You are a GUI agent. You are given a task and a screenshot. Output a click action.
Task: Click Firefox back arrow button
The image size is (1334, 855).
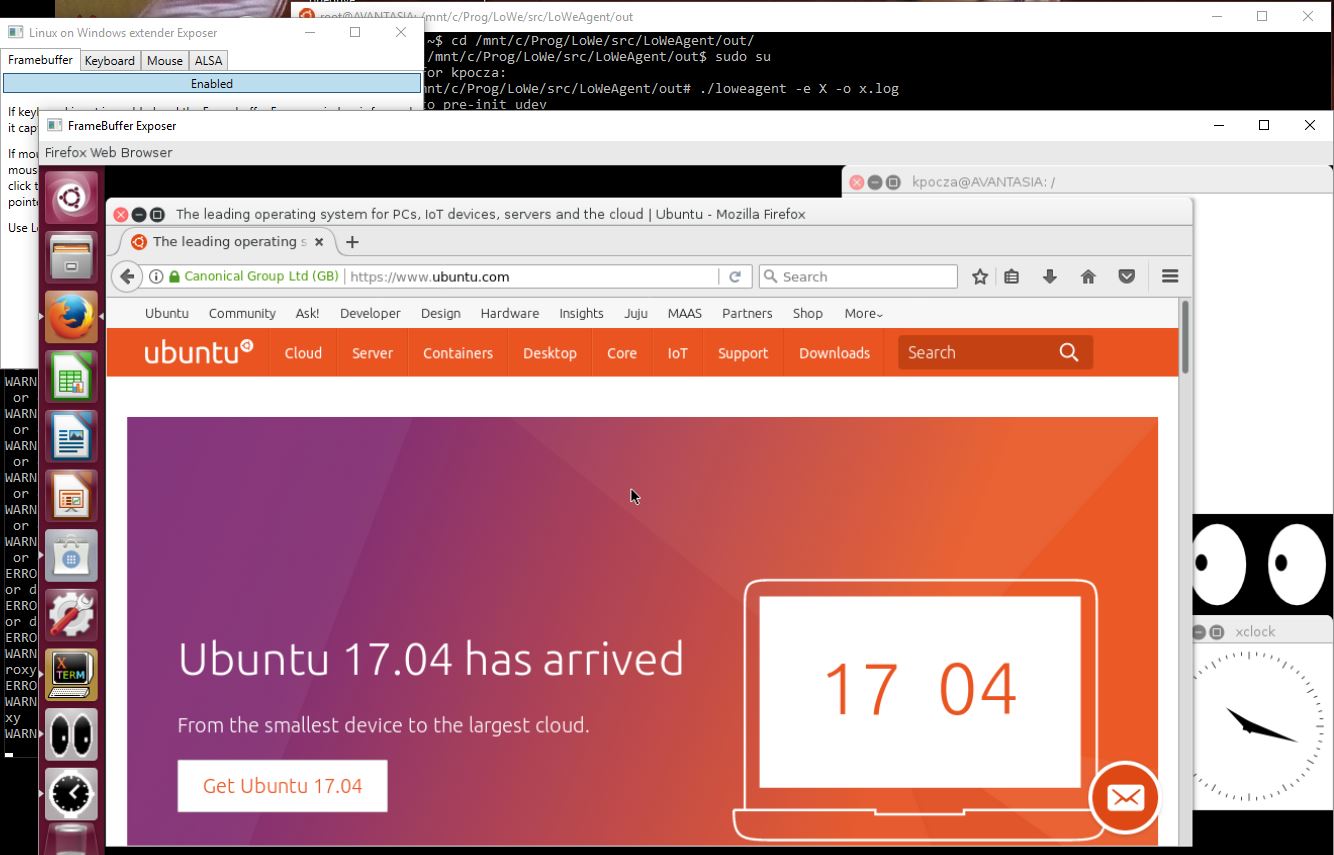(127, 277)
